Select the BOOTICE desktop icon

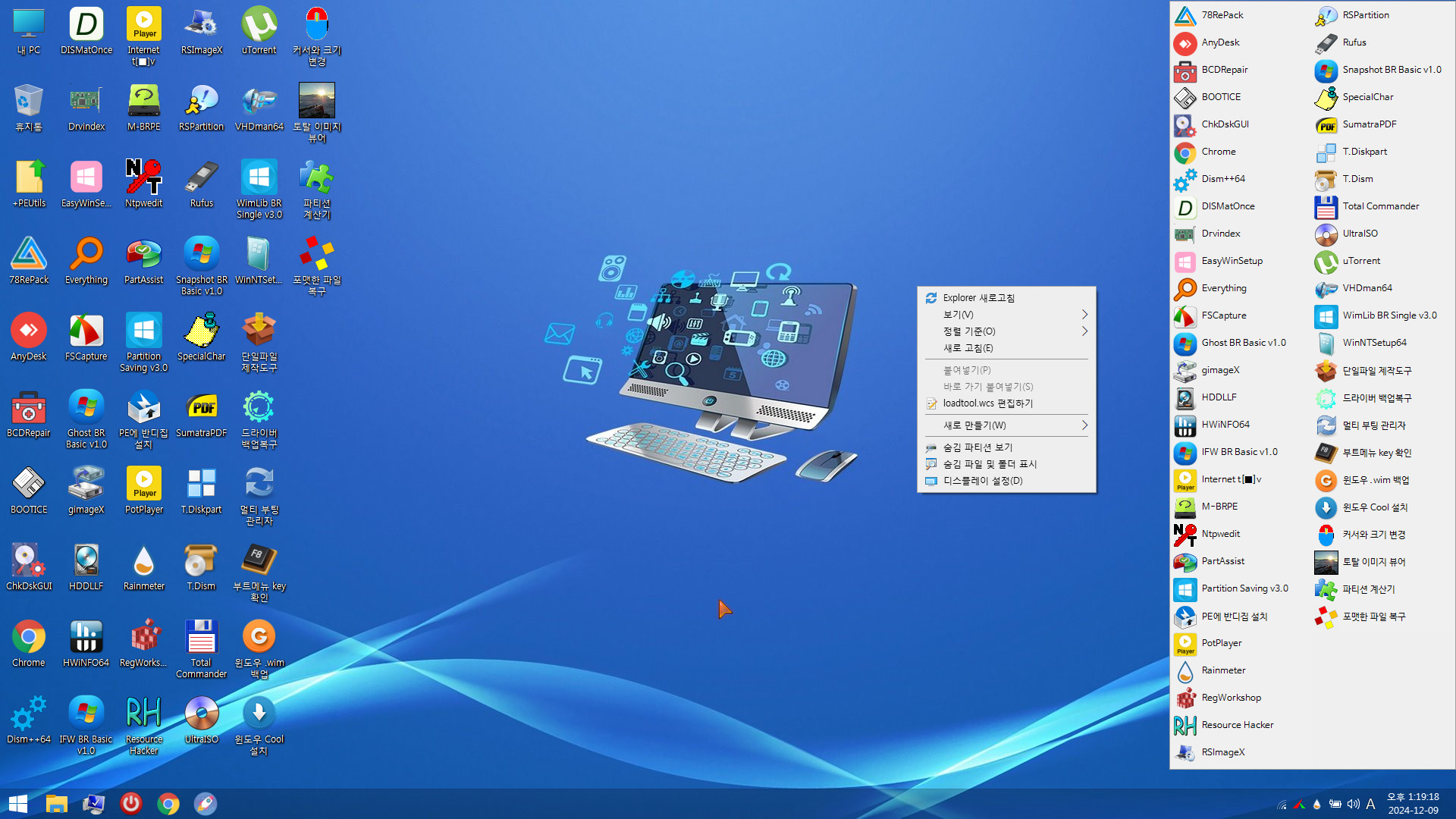(29, 491)
